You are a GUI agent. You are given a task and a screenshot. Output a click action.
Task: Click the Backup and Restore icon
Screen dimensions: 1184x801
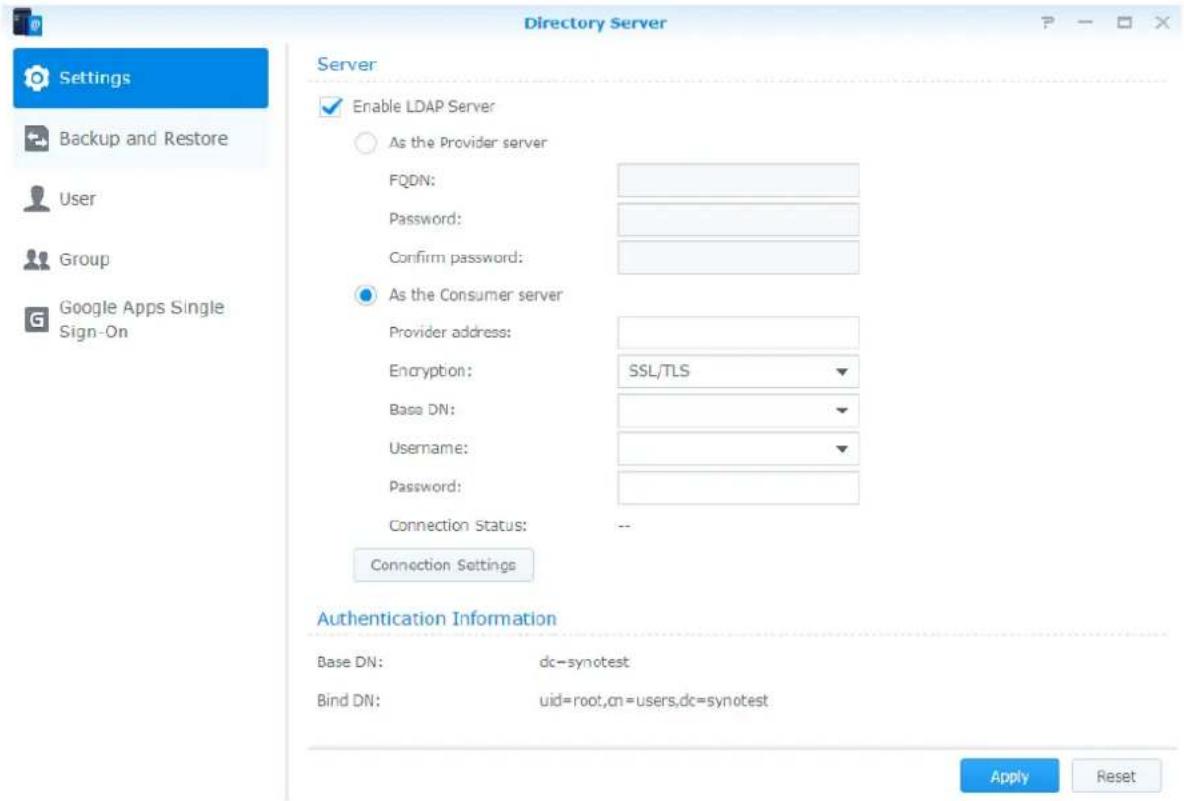pyautogui.click(x=36, y=138)
